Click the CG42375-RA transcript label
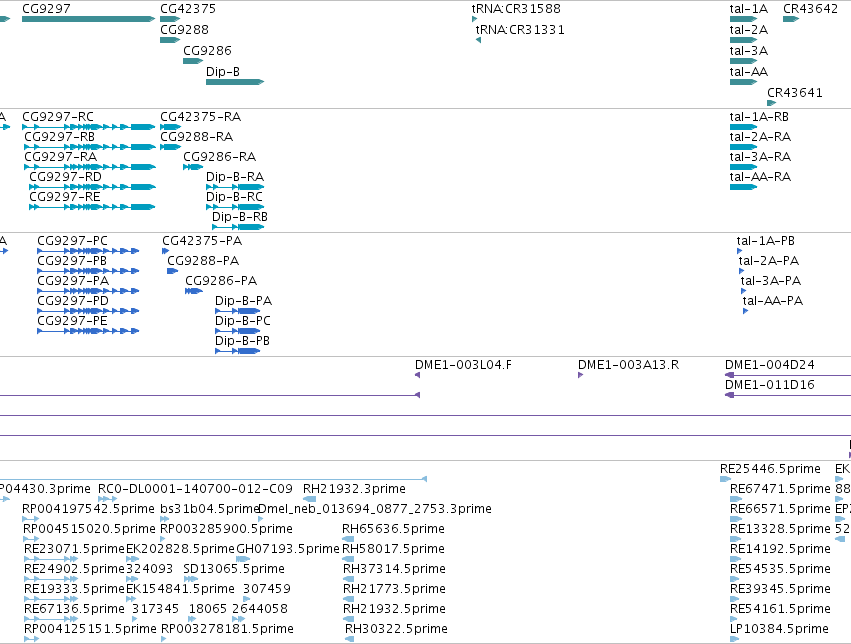 click(201, 117)
